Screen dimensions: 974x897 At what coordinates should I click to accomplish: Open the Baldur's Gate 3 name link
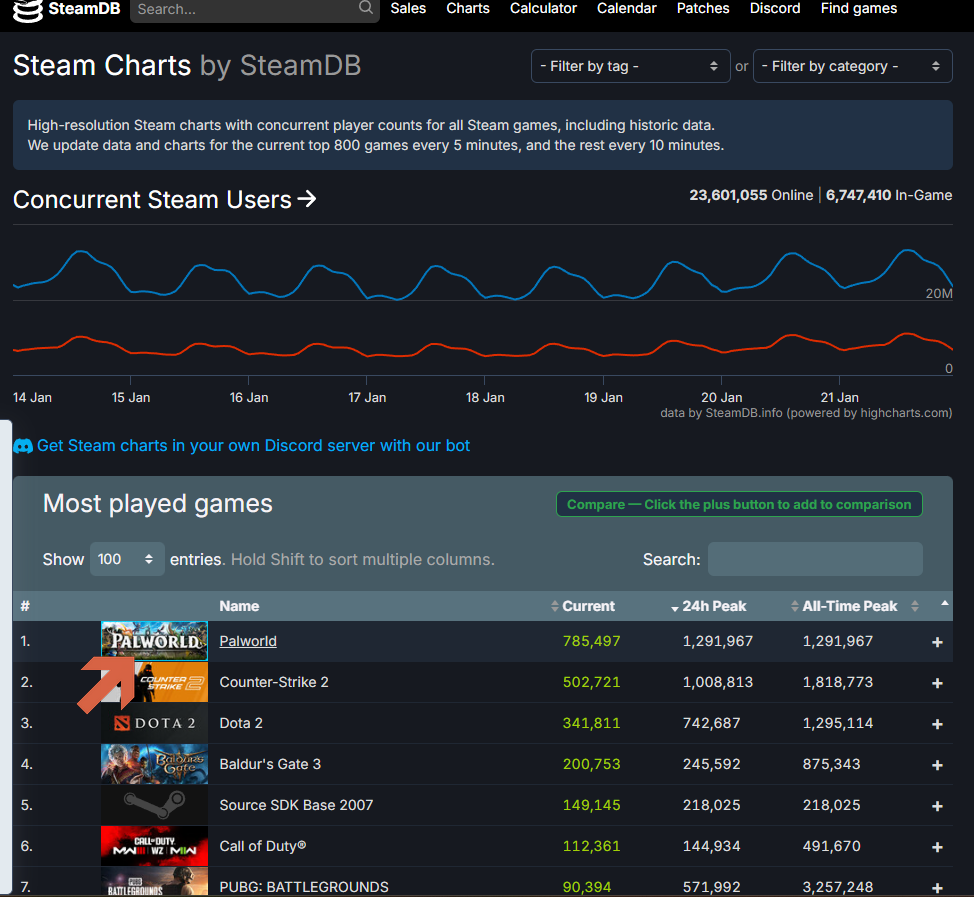tap(270, 764)
